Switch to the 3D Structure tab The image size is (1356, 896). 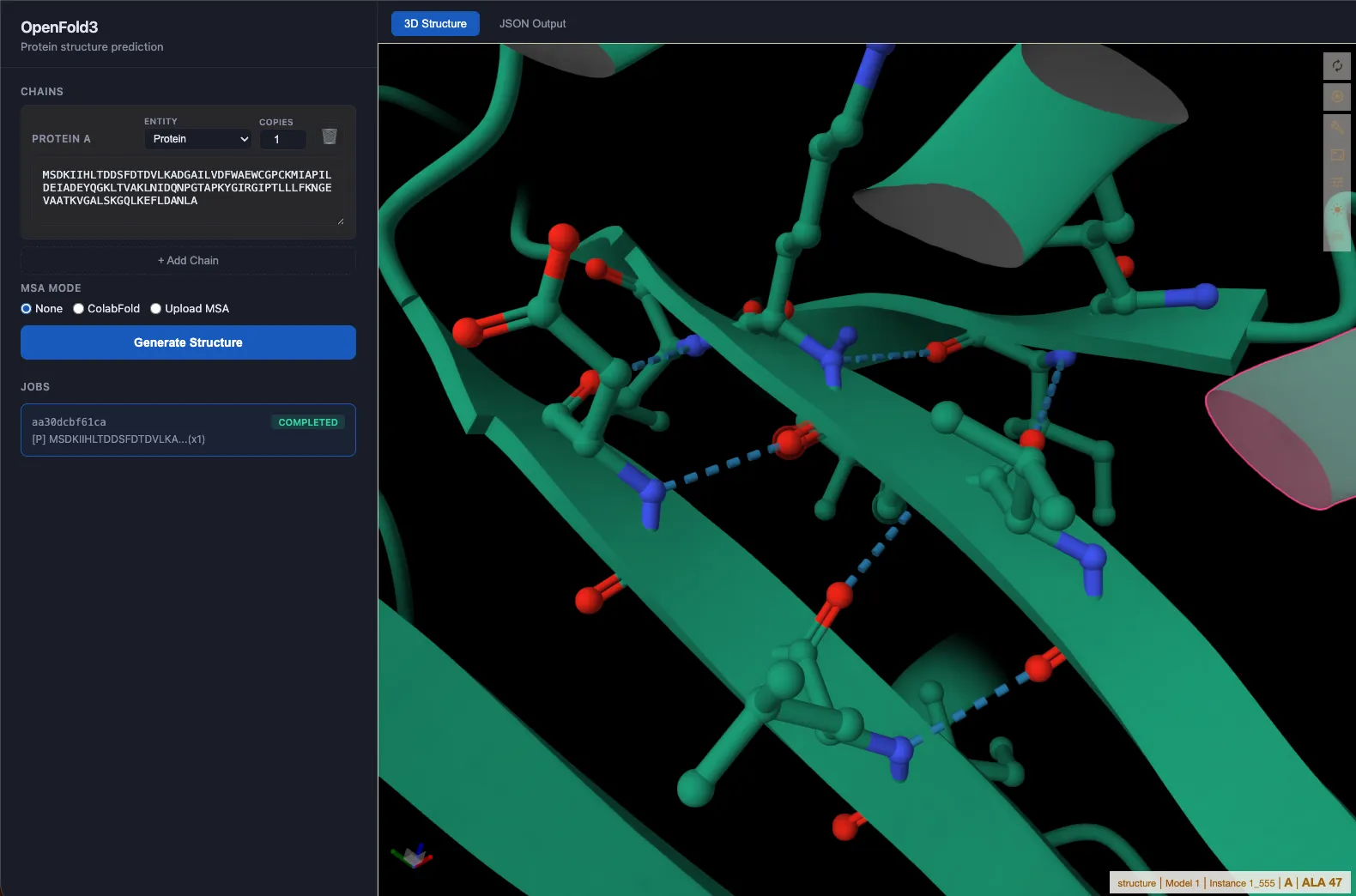tap(435, 24)
